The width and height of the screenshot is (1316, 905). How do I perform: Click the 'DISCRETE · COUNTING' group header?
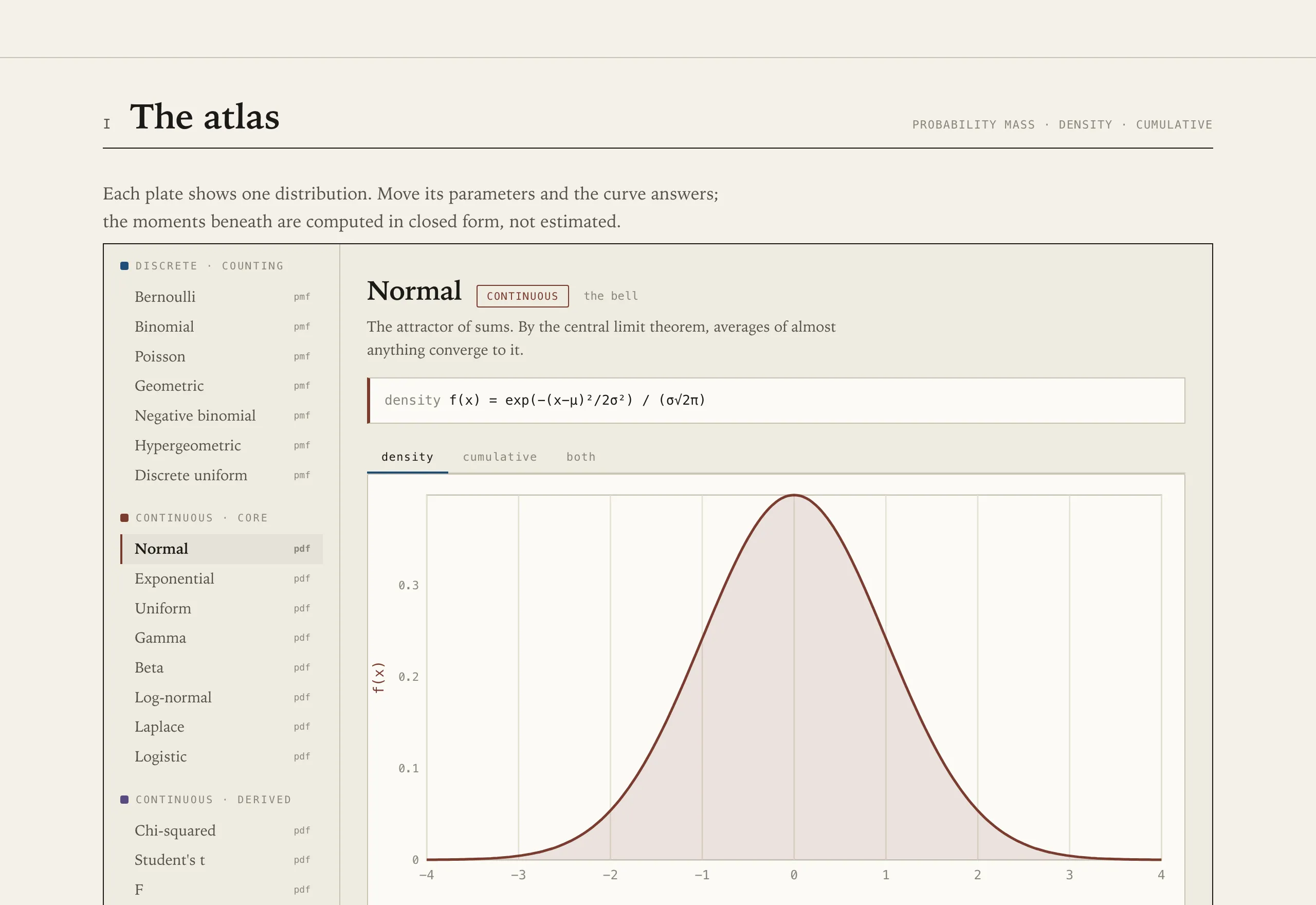210,266
